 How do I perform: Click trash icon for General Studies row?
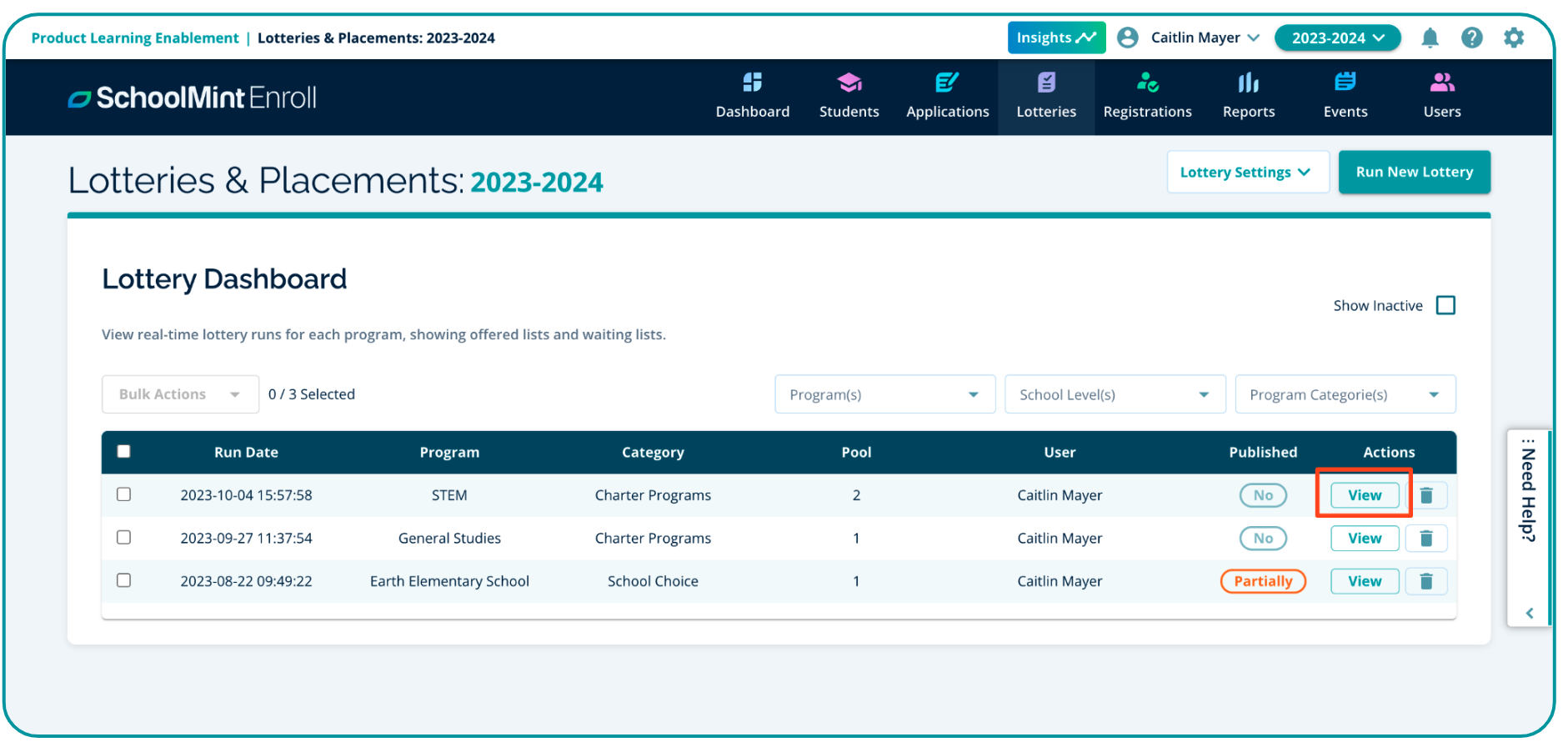(1426, 539)
